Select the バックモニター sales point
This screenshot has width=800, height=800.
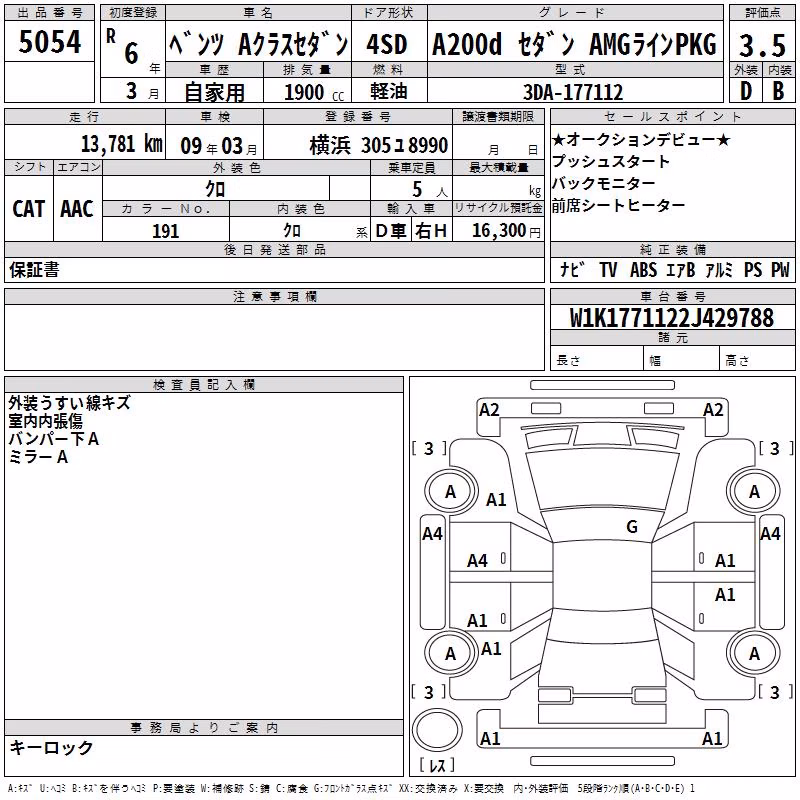pos(604,183)
